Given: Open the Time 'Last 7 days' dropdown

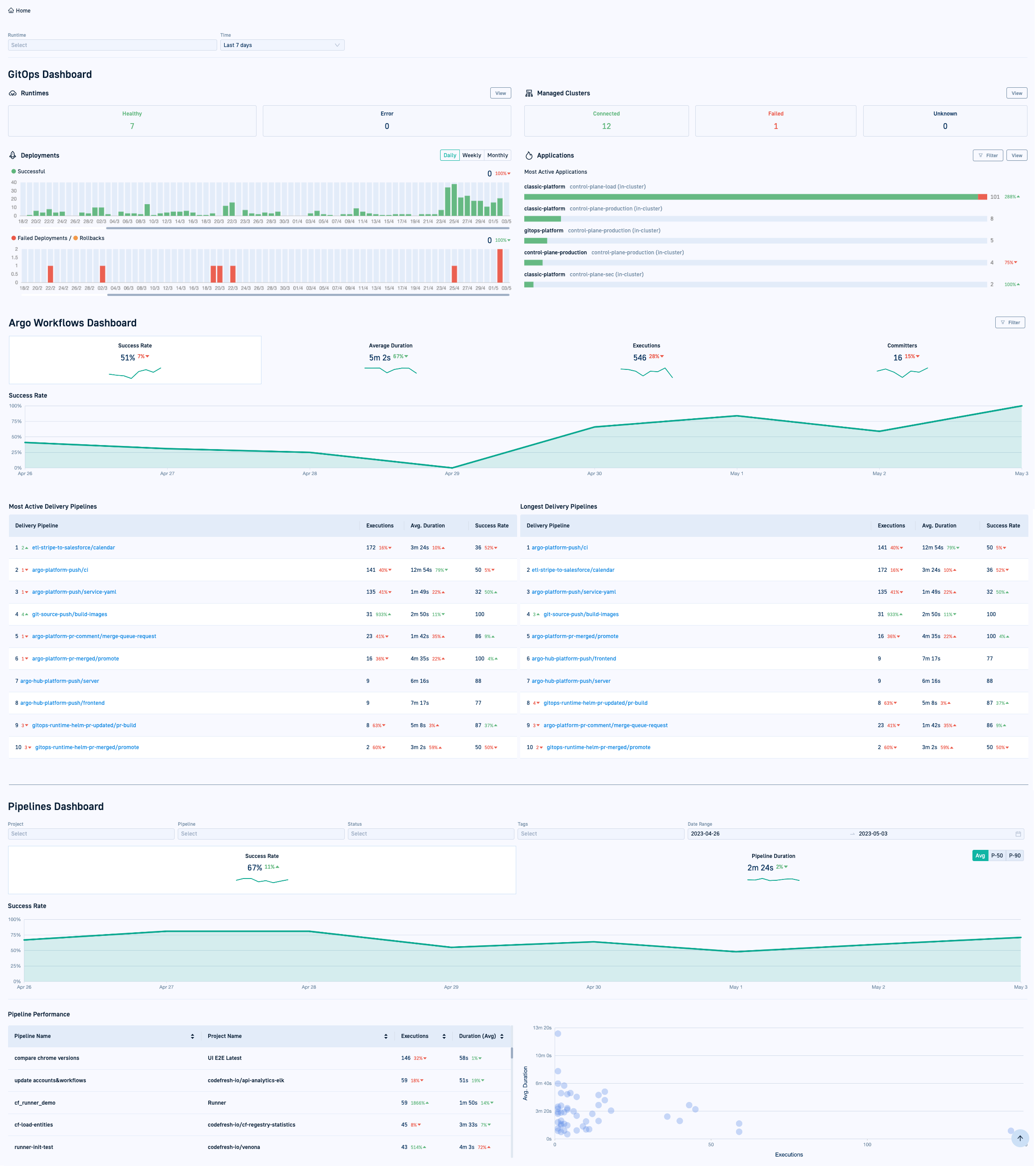Looking at the screenshot, I should [x=282, y=45].
